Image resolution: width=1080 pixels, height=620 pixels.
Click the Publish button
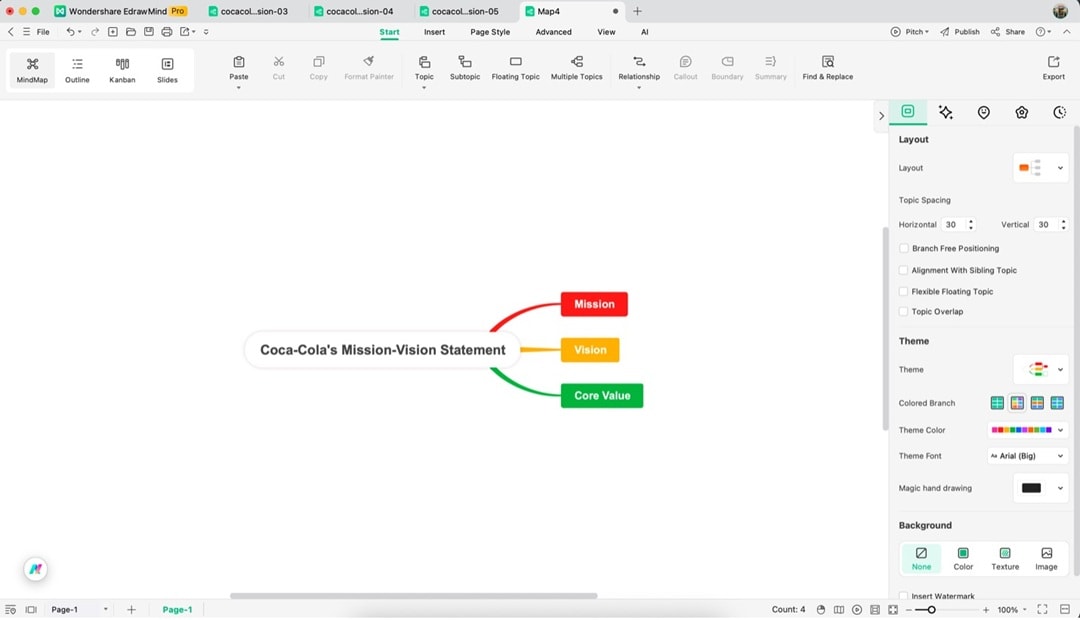point(959,32)
